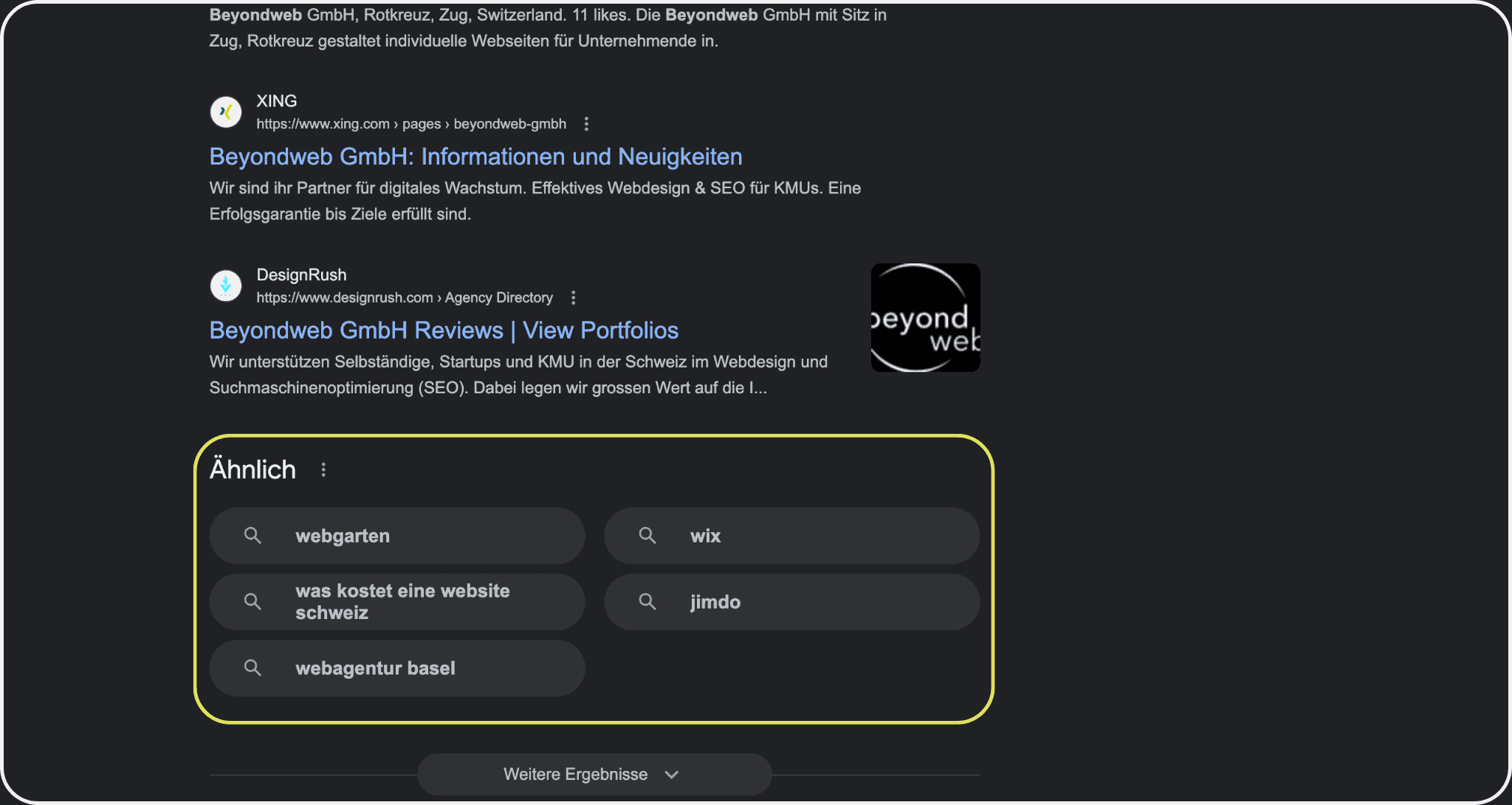
Task: Click search icon in was kostet eine website suggestion
Action: (252, 602)
